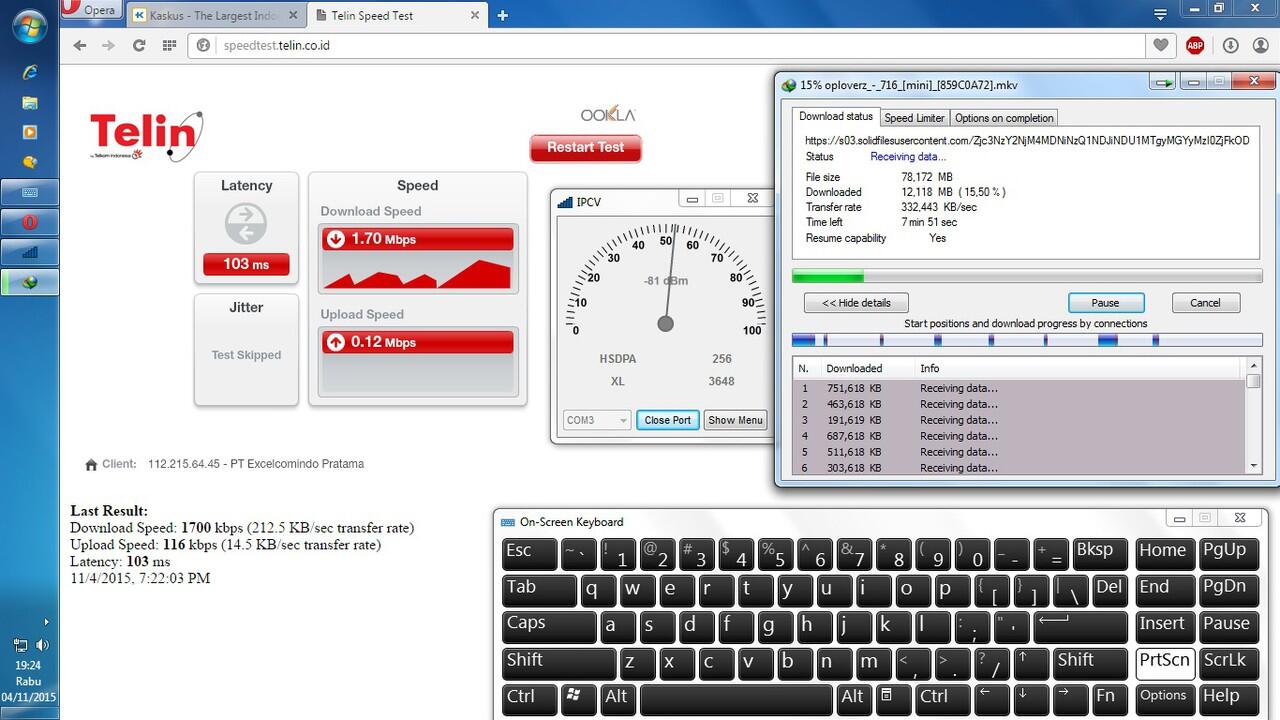Click the download speed arrow icon
This screenshot has height=720, width=1280.
click(336, 239)
